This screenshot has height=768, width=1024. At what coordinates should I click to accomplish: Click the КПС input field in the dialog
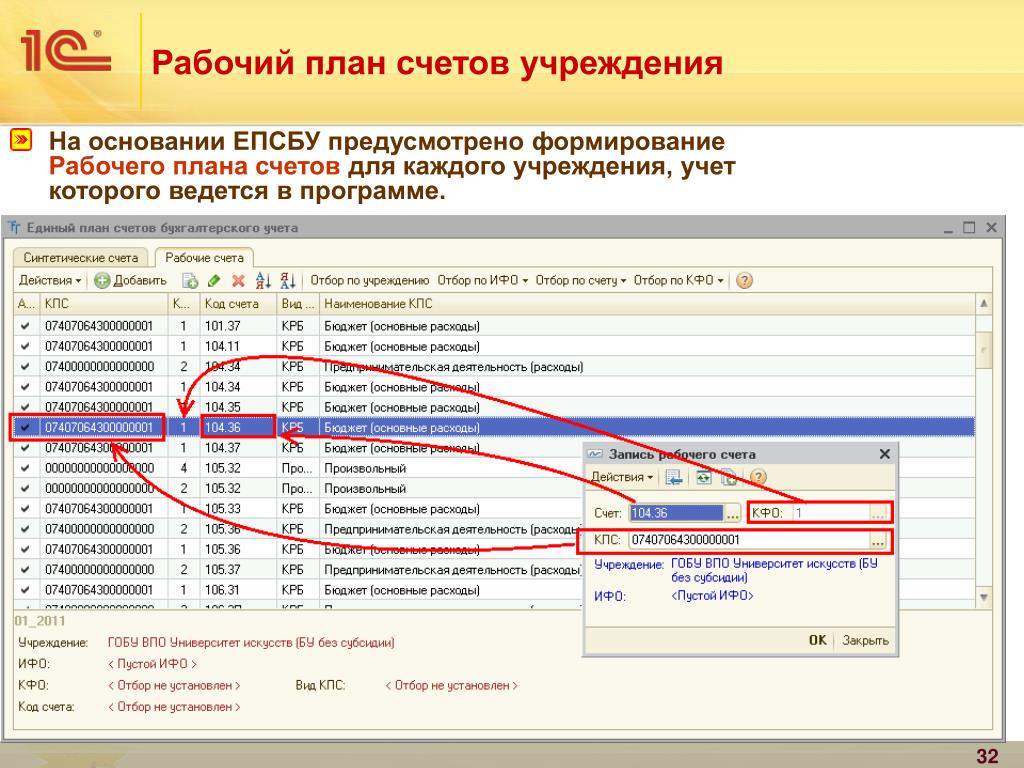(x=749, y=540)
